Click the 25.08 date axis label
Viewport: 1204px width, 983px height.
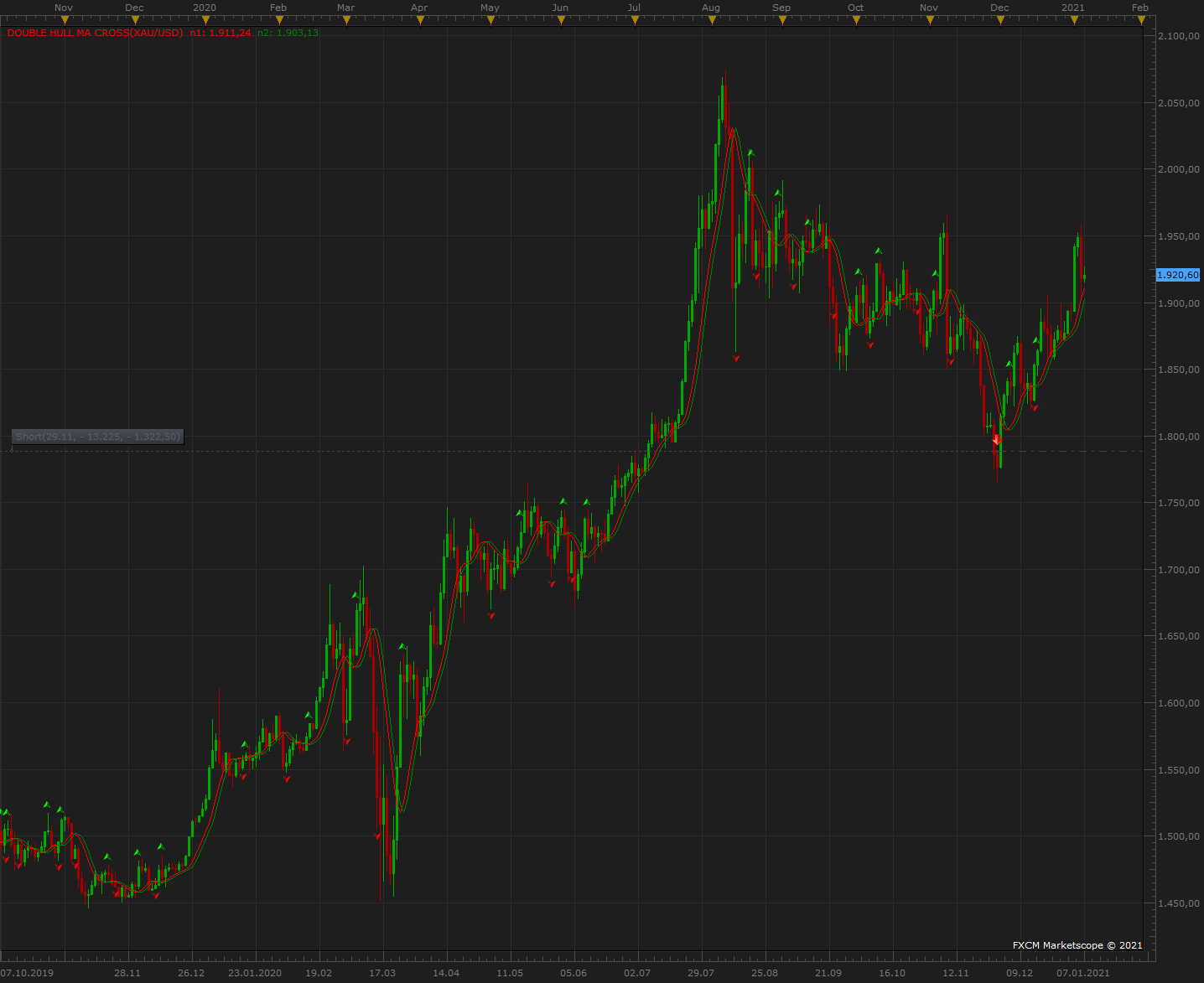(x=765, y=973)
